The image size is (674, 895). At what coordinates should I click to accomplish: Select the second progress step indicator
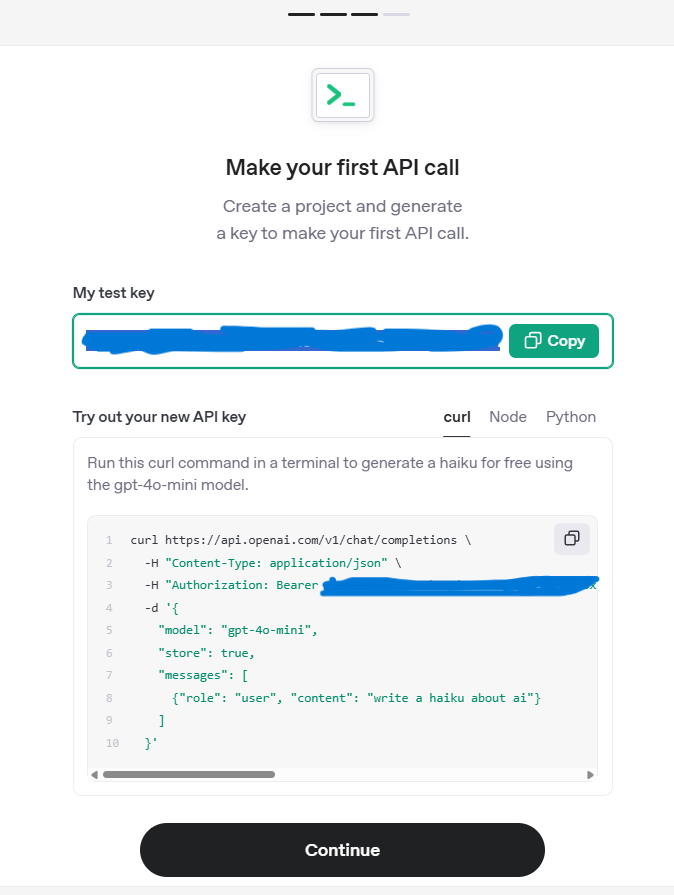(333, 14)
